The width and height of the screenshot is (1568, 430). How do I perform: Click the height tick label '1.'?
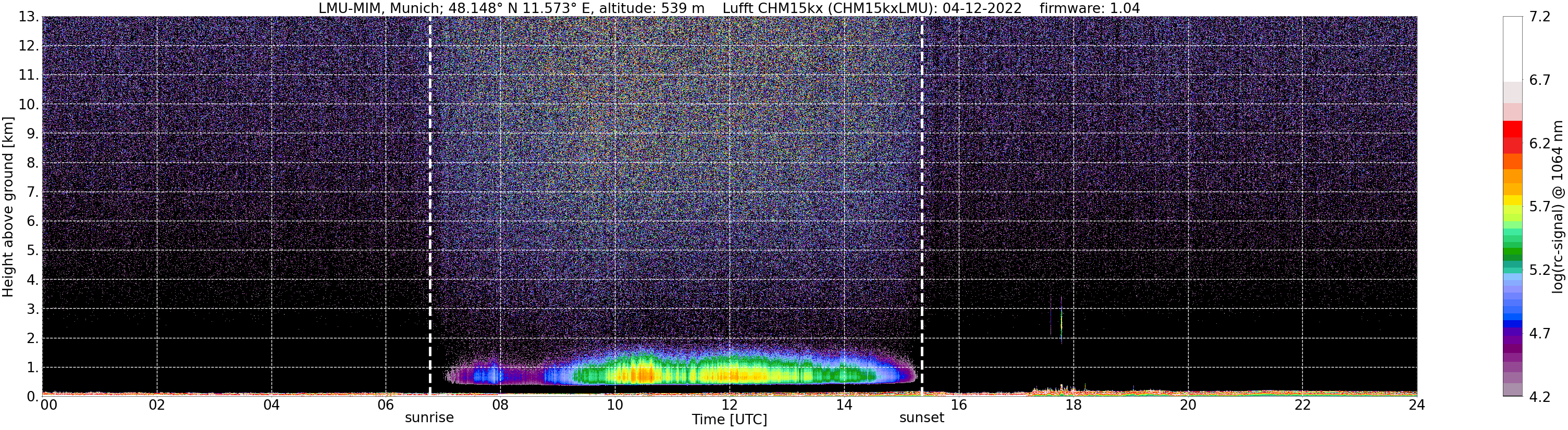pos(32,368)
